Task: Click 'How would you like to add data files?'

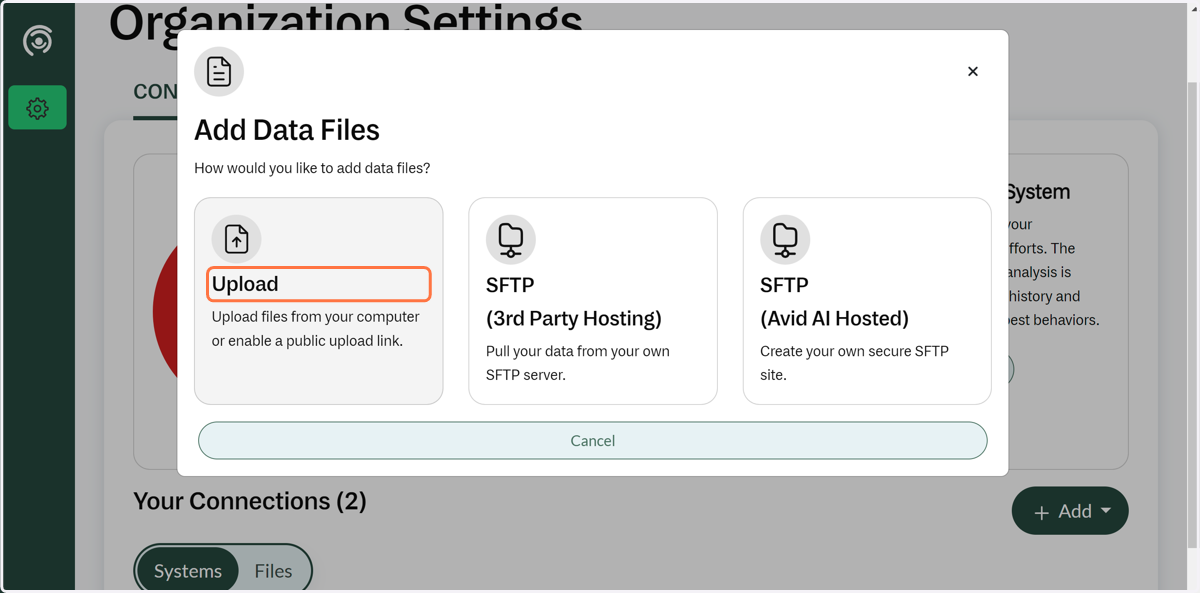Action: click(x=312, y=168)
